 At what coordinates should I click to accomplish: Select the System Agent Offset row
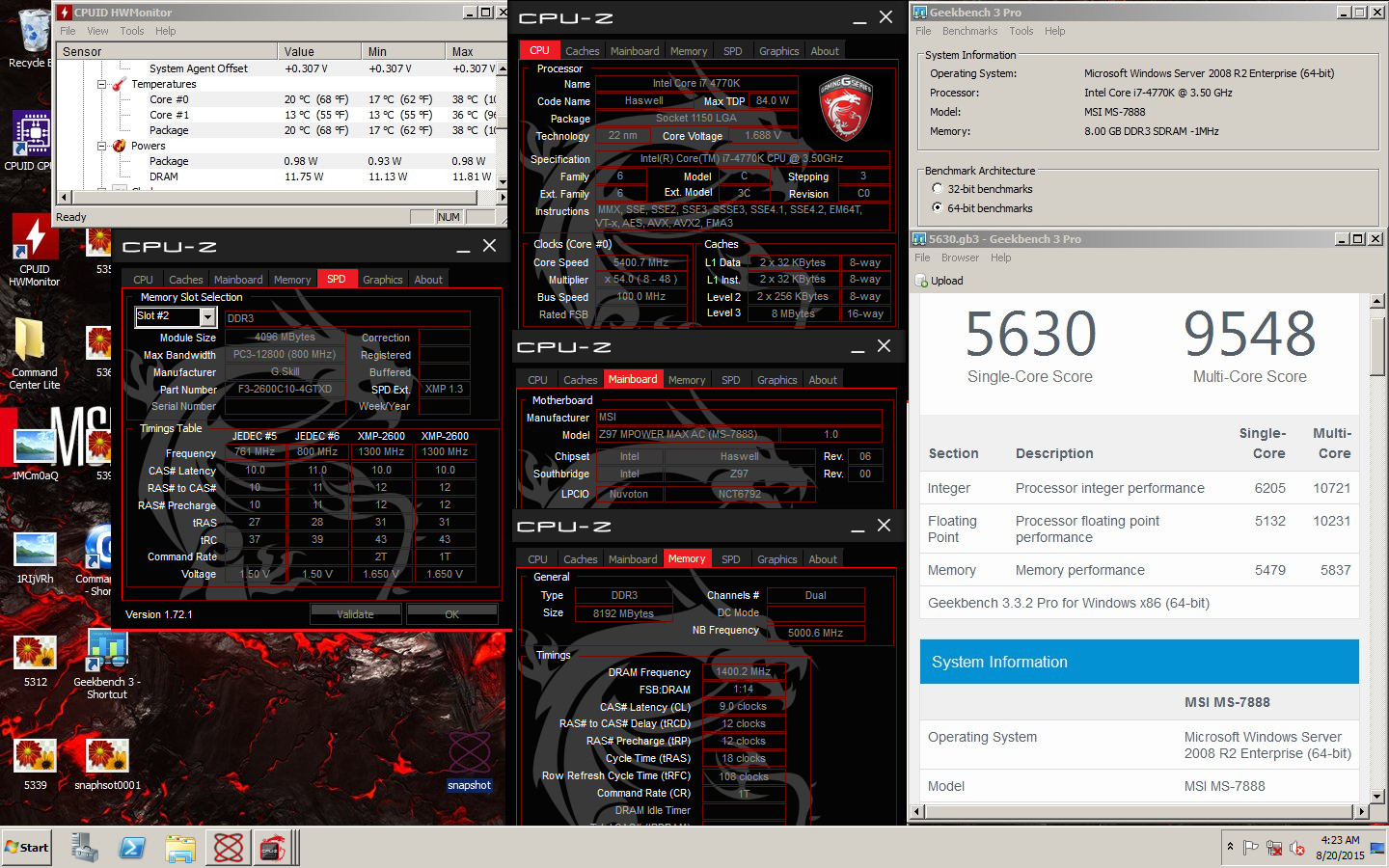click(280, 68)
